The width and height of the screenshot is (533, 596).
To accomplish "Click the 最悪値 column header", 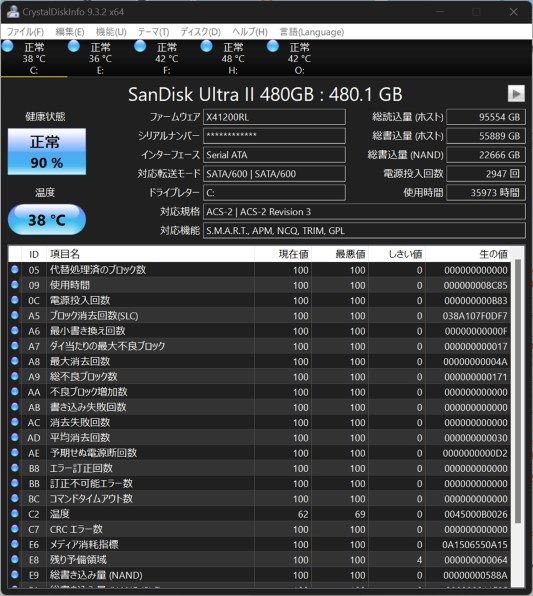I will pyautogui.click(x=340, y=254).
